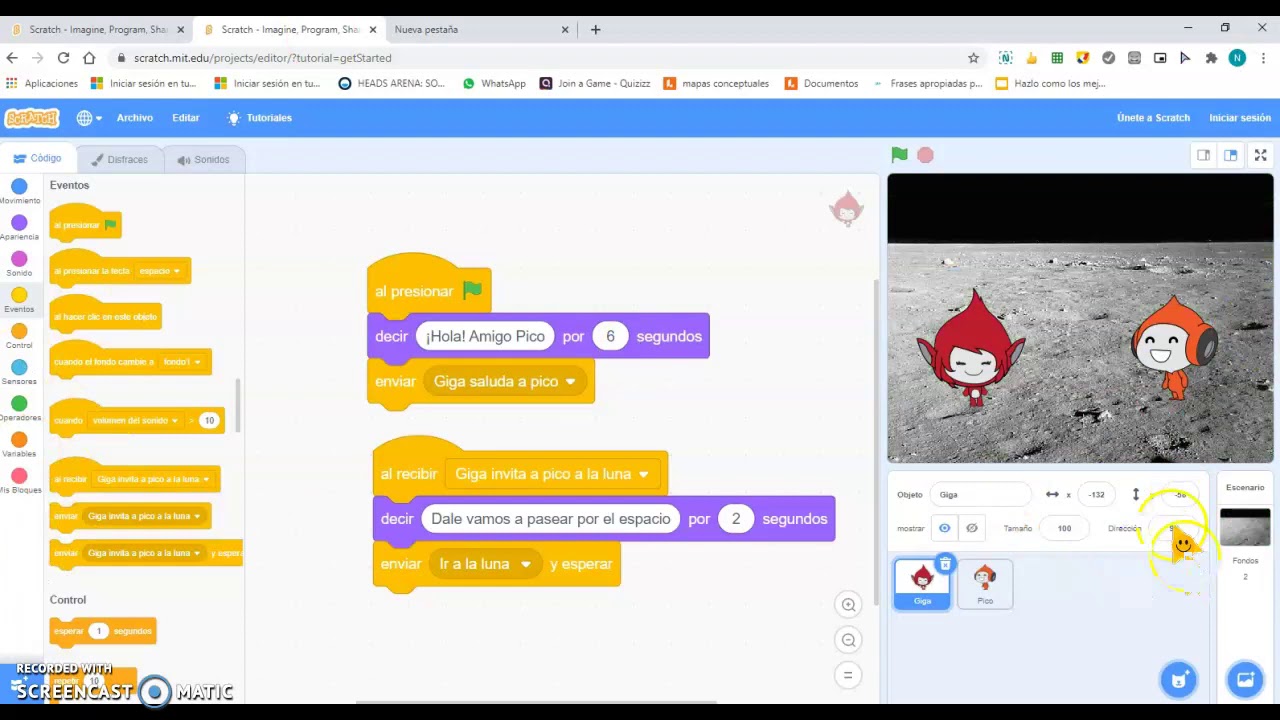Open the 'fondo1' backdrop dropdown in palette
1280x720 pixels.
click(x=183, y=362)
